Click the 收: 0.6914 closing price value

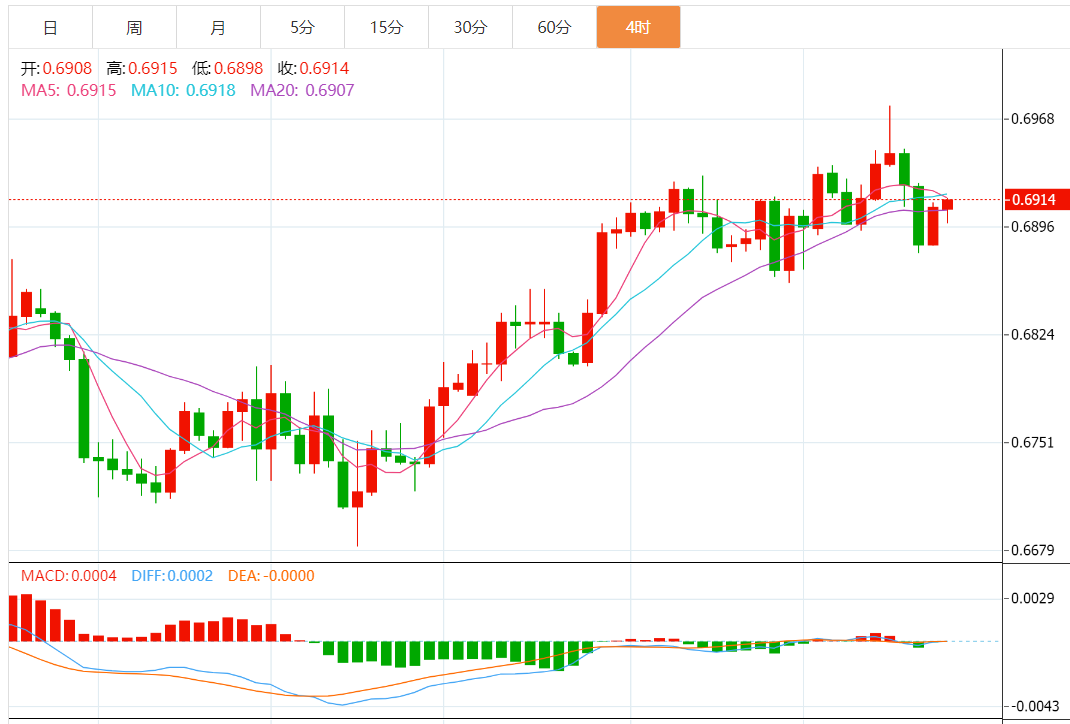tap(313, 69)
